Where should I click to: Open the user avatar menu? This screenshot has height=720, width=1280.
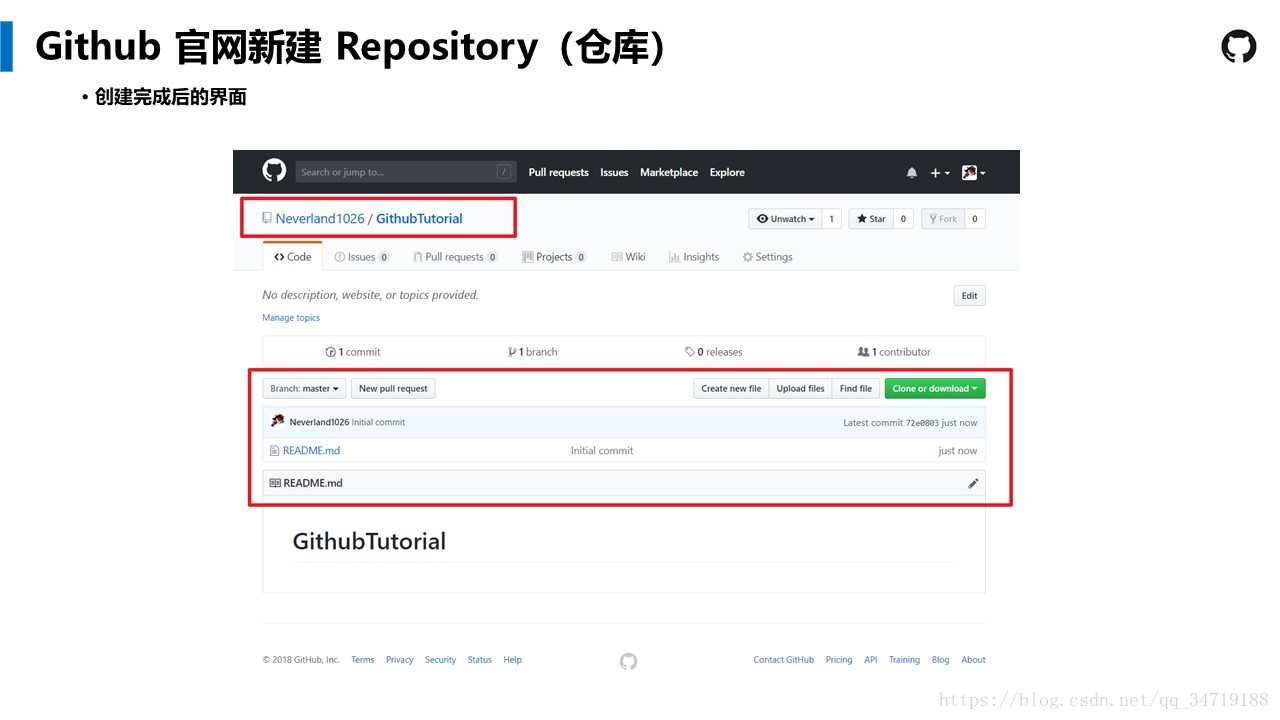(x=973, y=173)
